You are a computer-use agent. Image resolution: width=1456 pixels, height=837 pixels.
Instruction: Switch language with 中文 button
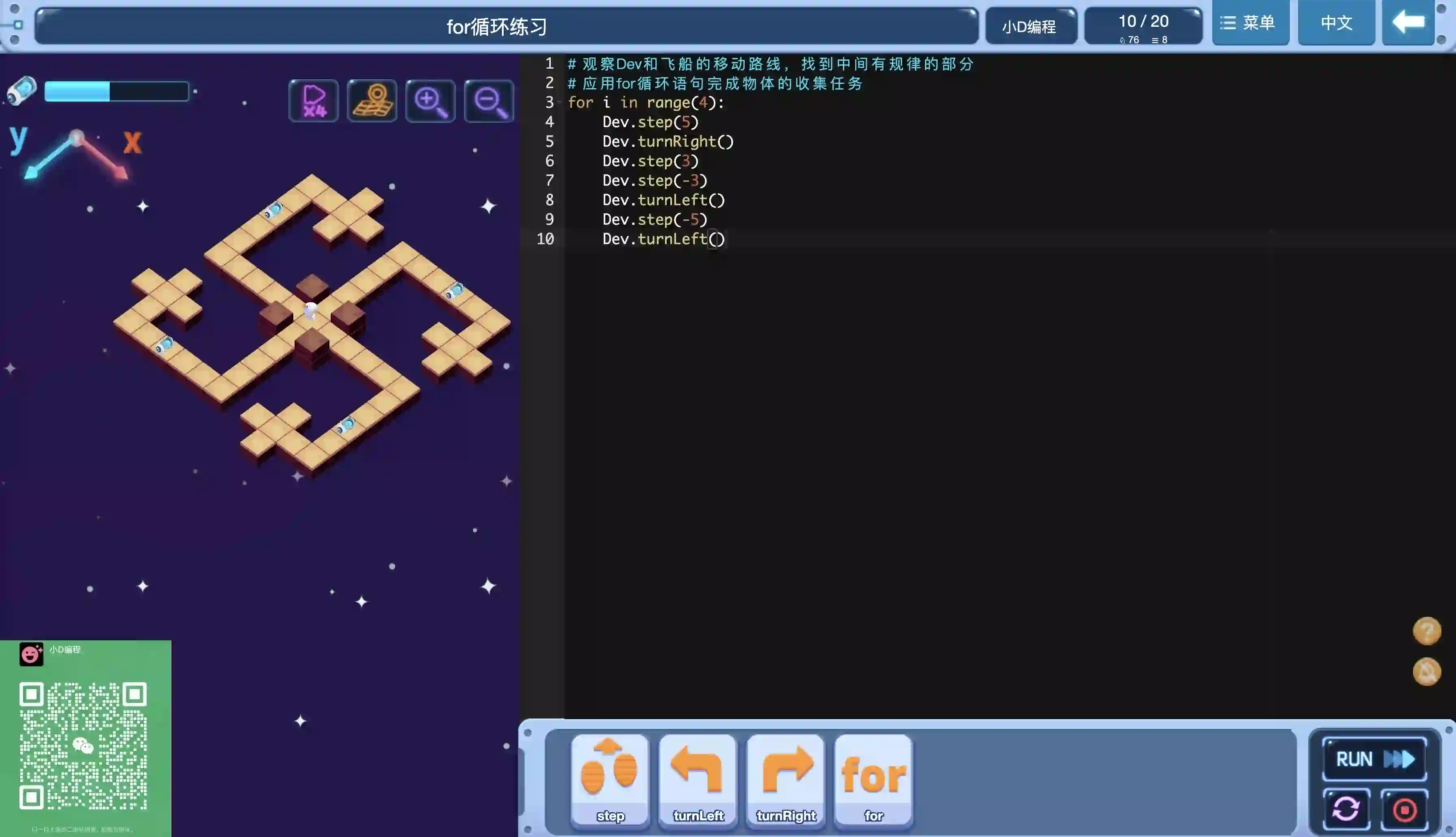(1336, 23)
